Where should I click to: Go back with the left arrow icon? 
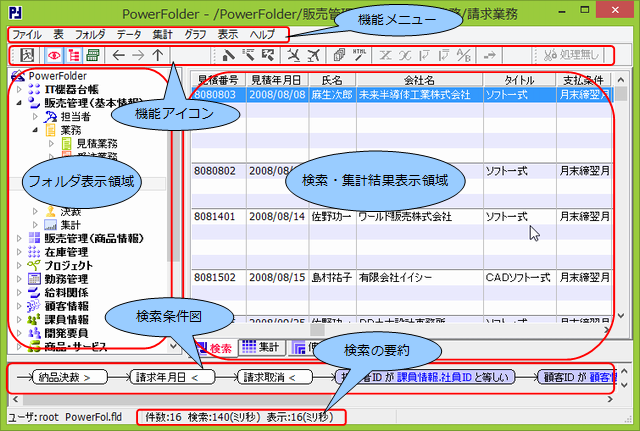point(118,55)
